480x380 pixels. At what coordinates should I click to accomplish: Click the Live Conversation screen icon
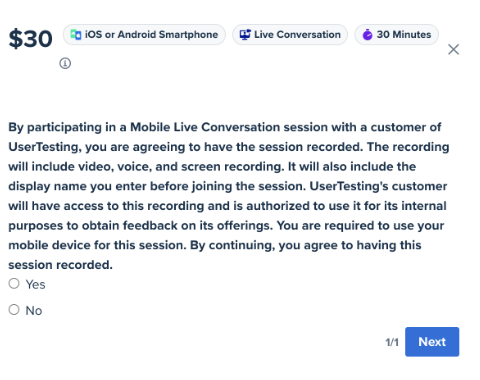coord(245,34)
